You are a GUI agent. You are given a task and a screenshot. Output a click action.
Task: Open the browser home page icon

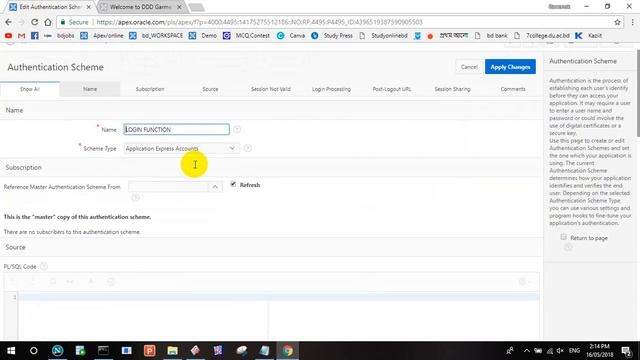pyautogui.click(x=48, y=22)
